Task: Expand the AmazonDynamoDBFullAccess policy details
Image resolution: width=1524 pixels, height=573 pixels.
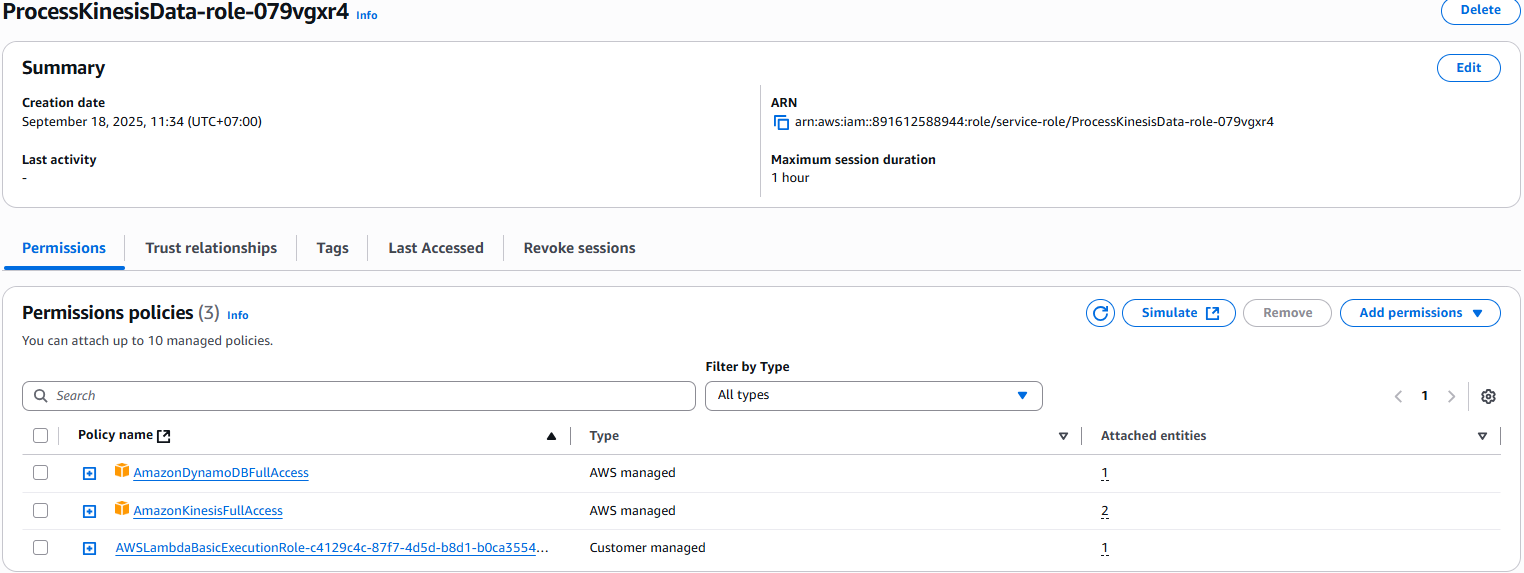Action: pos(89,473)
